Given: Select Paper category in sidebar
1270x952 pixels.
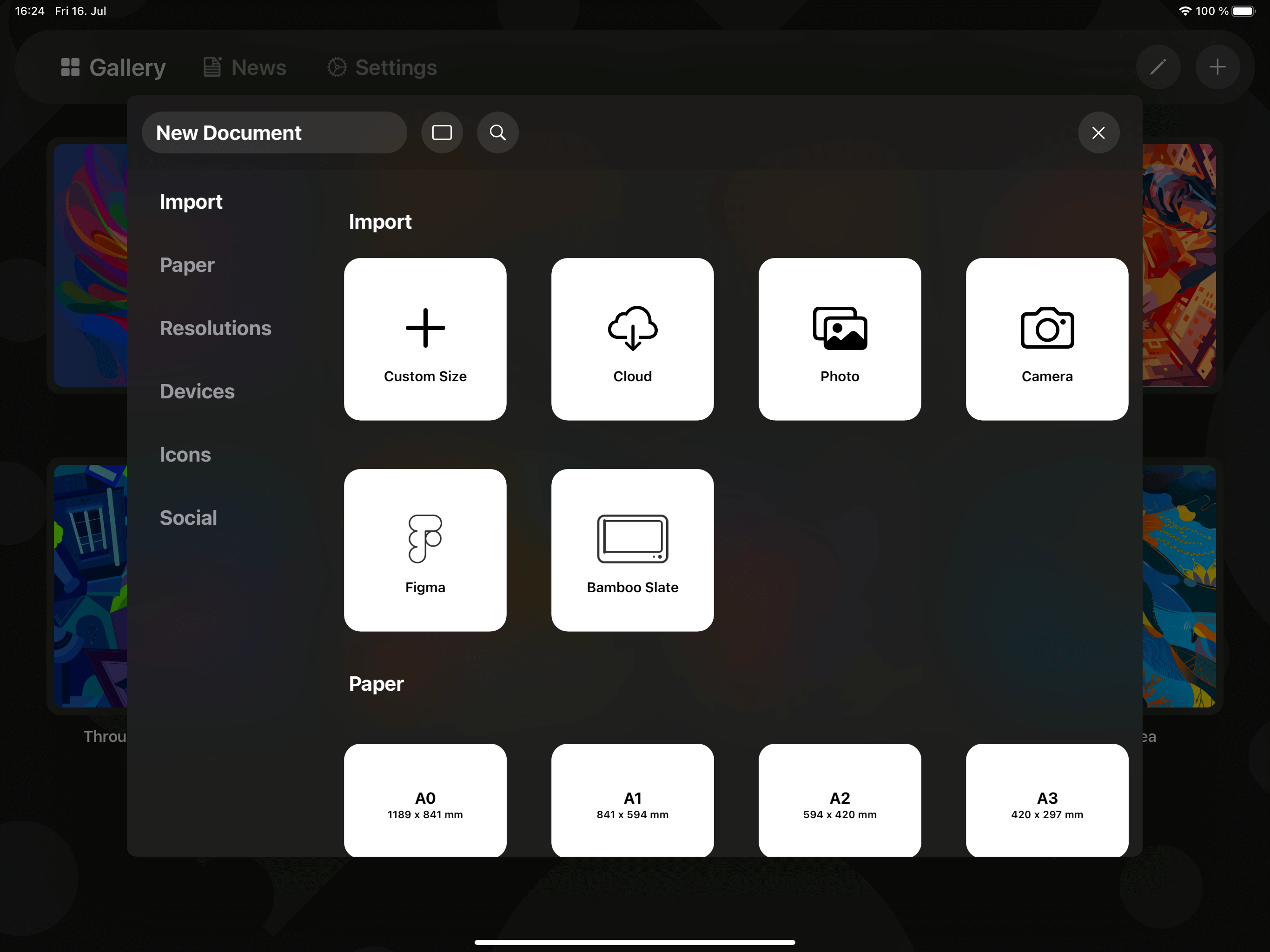Looking at the screenshot, I should pyautogui.click(x=187, y=264).
